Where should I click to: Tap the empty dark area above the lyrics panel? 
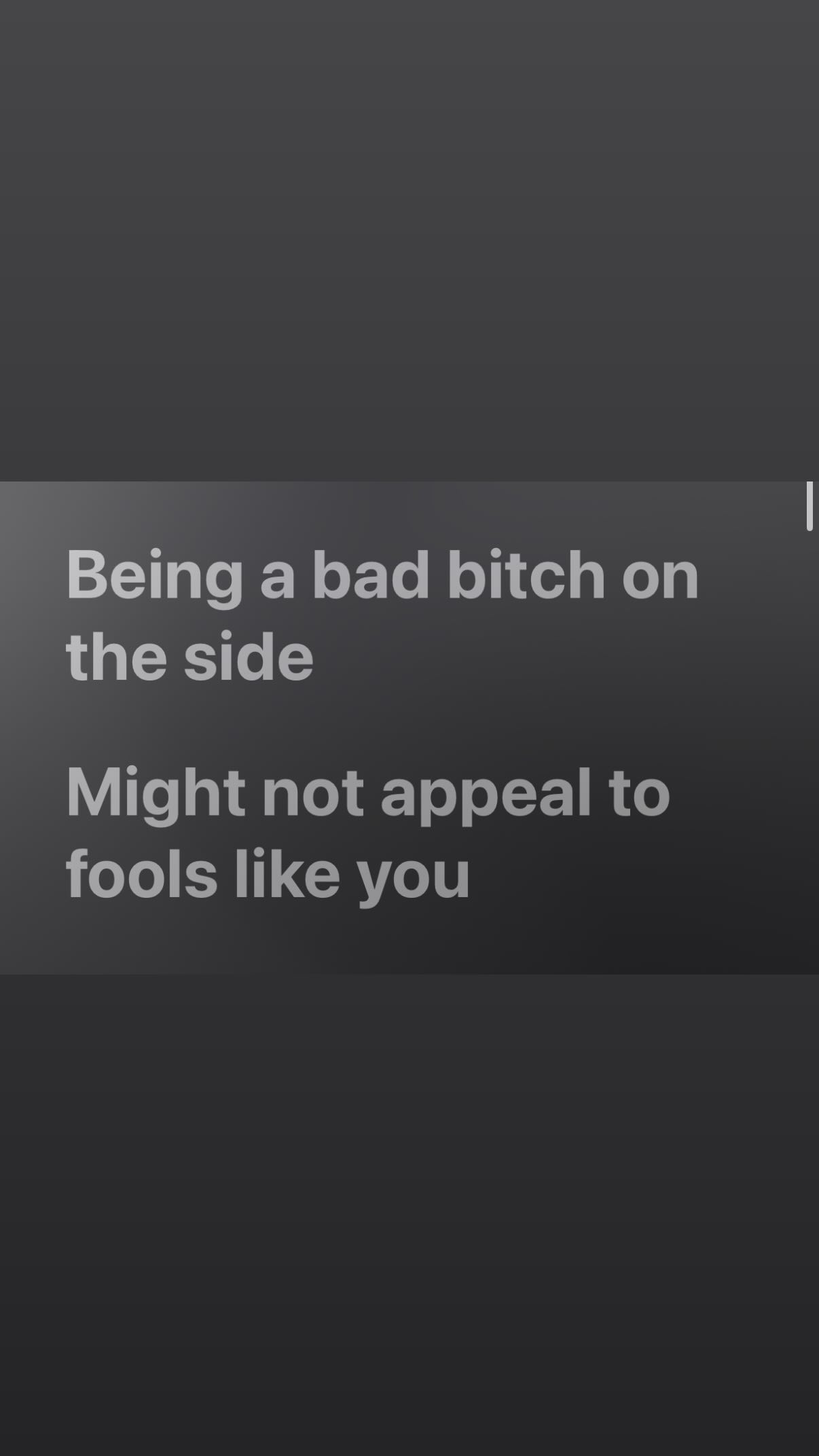(x=409, y=240)
